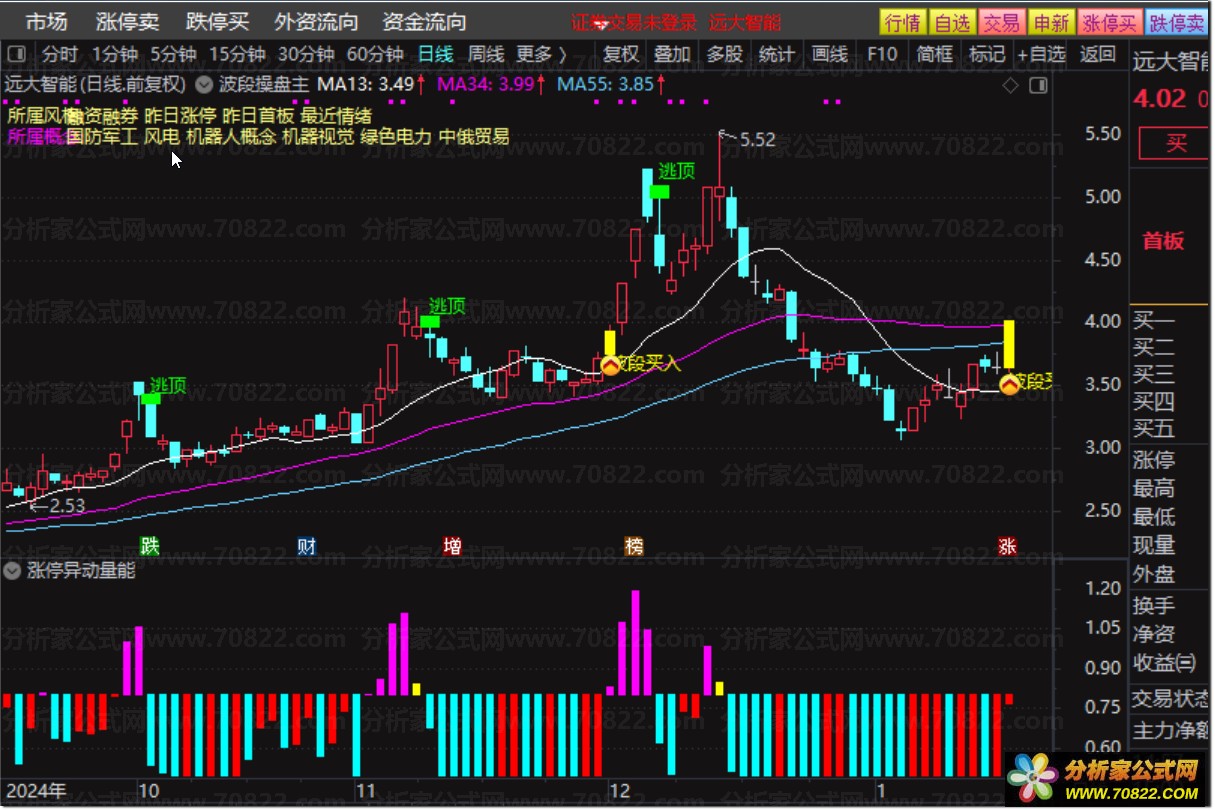
Task: Click the 证券交易未登录 login status text
Action: pos(634,22)
